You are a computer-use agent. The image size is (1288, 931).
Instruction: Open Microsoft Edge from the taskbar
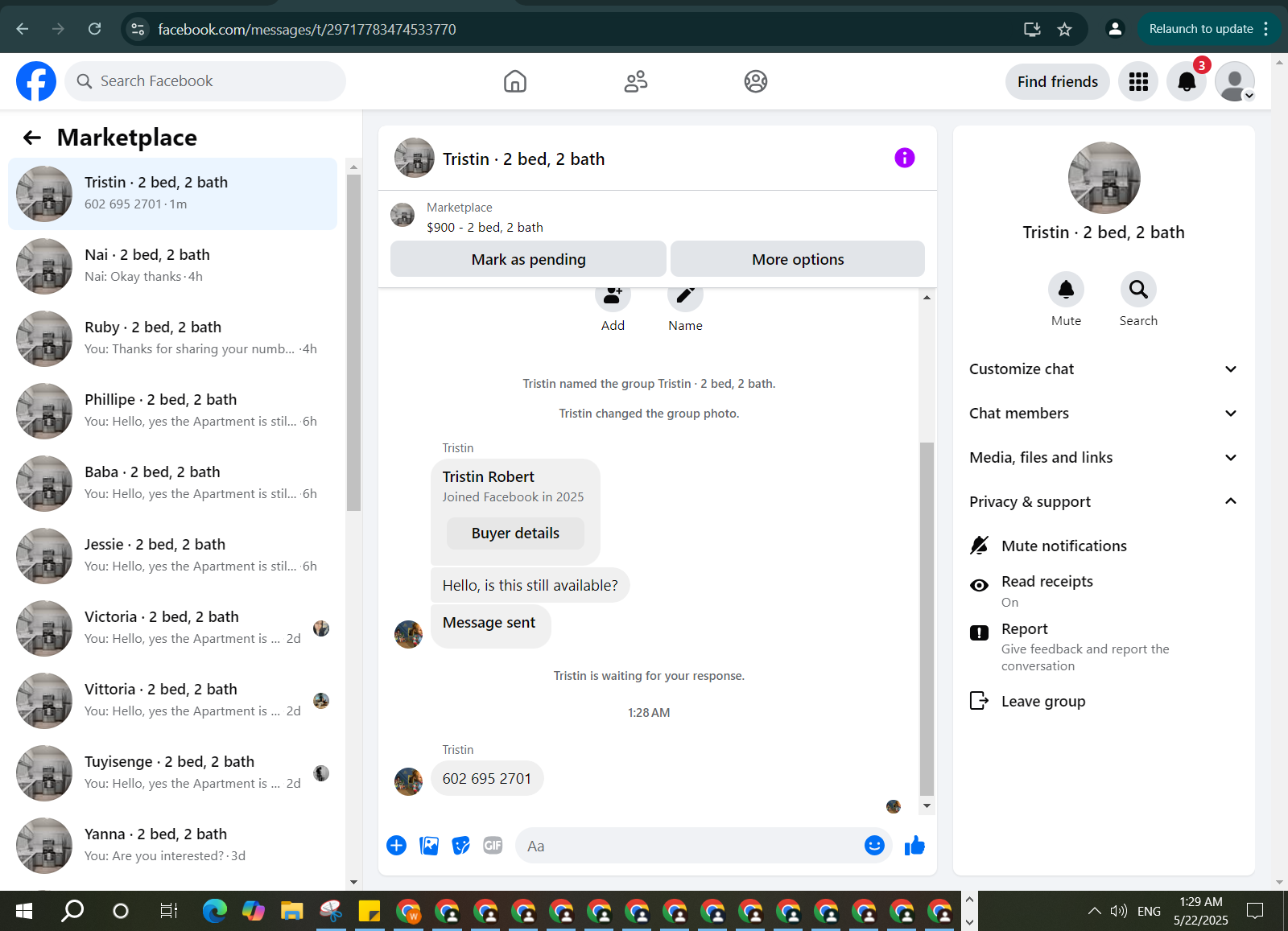215,911
